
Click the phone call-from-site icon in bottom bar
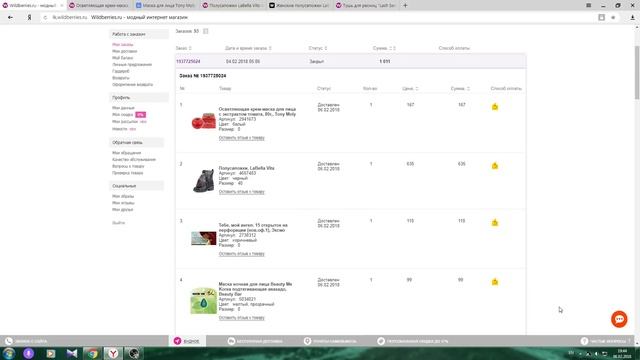[9, 341]
